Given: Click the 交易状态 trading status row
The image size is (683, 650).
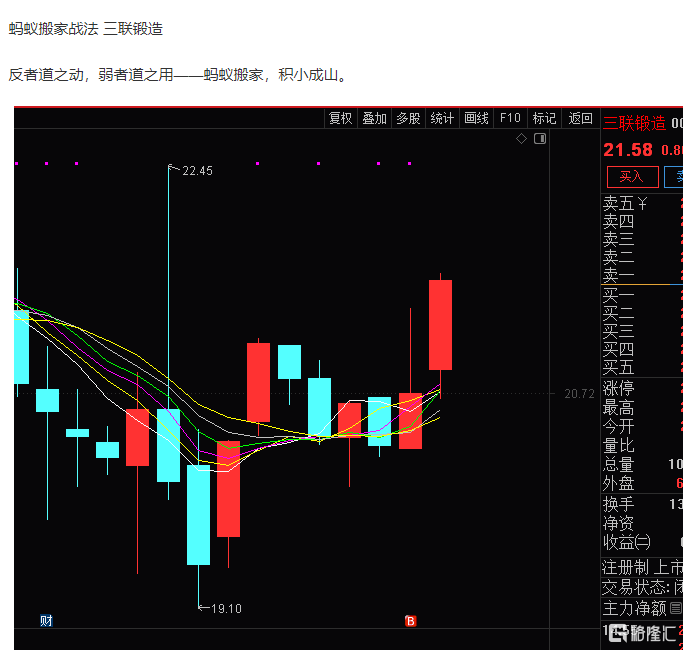Looking at the screenshot, I should coord(642,587).
